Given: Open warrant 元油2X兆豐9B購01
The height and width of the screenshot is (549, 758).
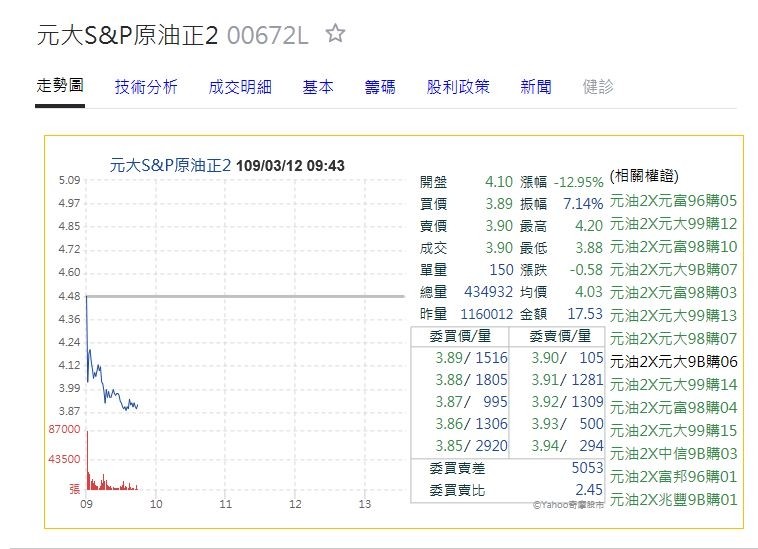Looking at the screenshot, I should point(673,499).
